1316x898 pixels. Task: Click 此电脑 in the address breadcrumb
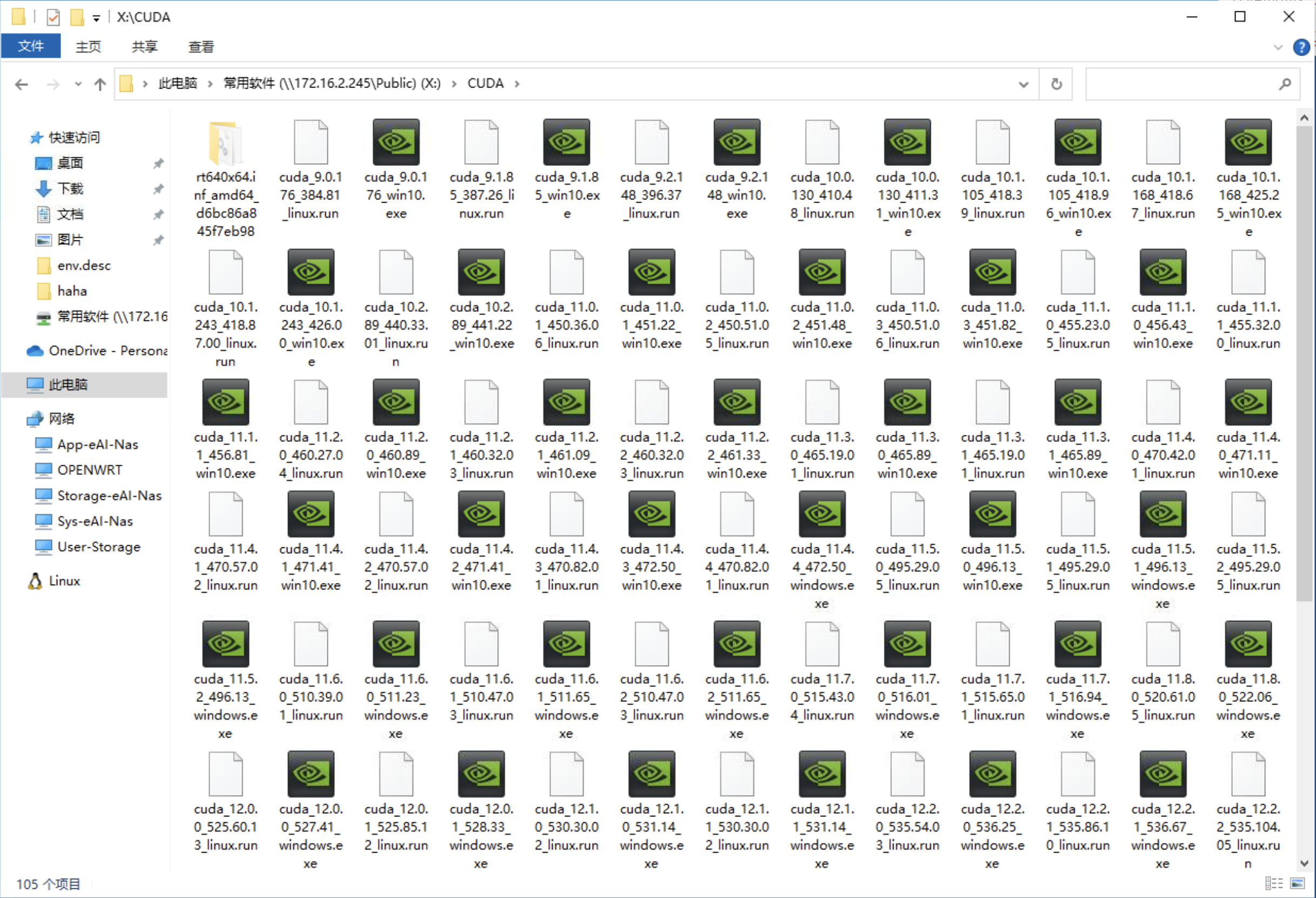click(178, 83)
